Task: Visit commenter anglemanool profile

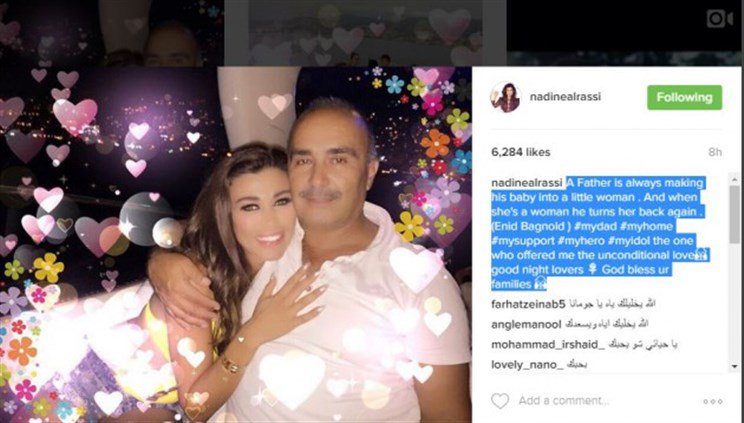Action: point(526,325)
